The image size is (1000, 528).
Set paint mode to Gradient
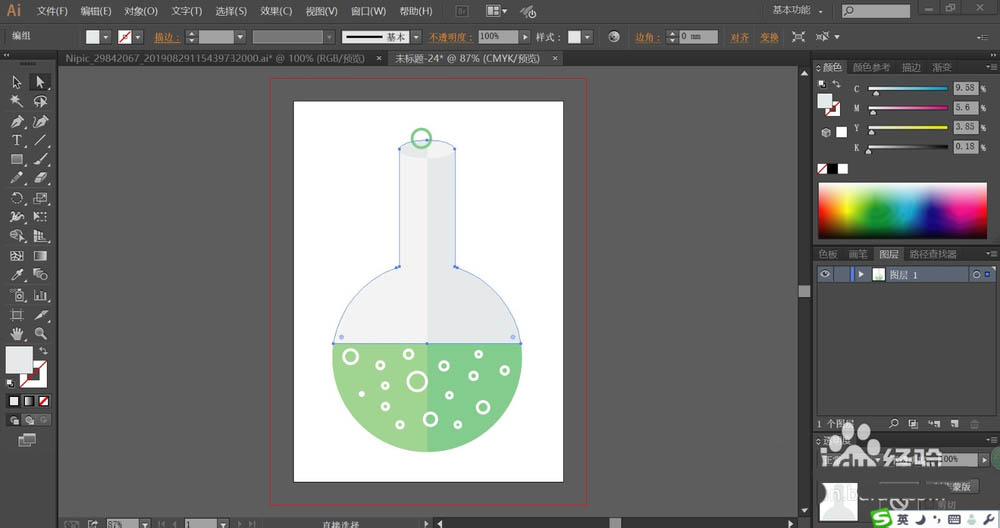(x=29, y=401)
